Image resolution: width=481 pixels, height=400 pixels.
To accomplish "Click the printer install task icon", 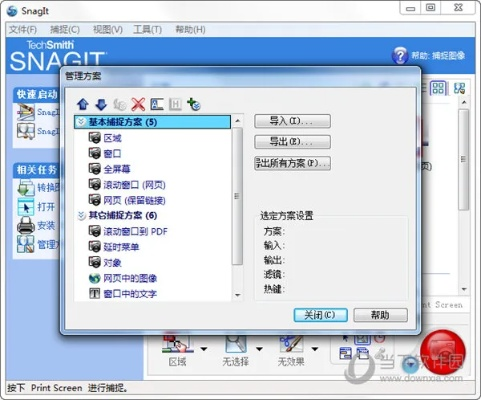I will [x=26, y=226].
